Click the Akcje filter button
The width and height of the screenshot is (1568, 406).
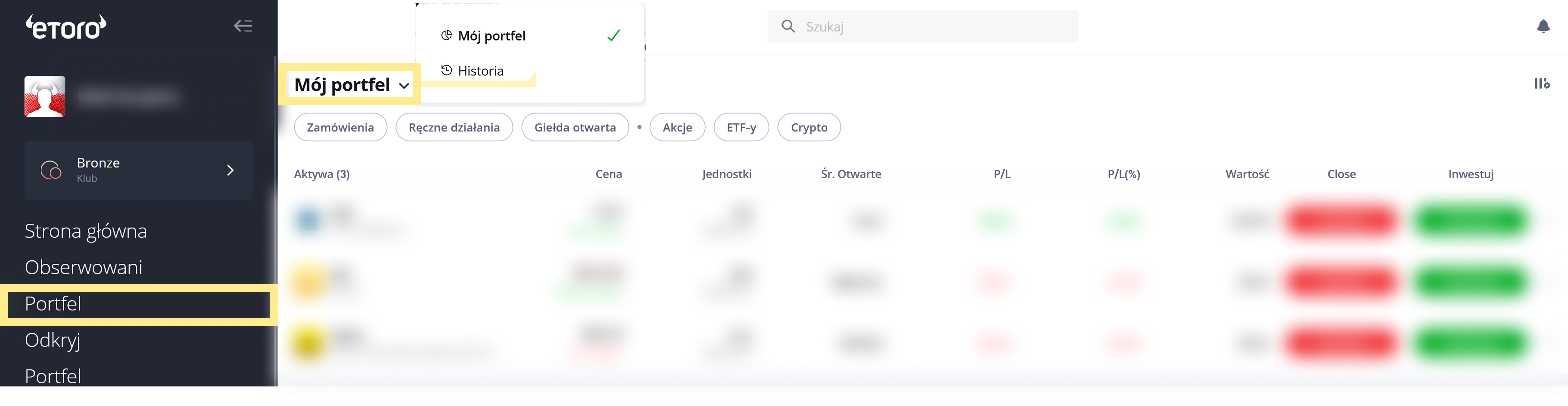(677, 127)
